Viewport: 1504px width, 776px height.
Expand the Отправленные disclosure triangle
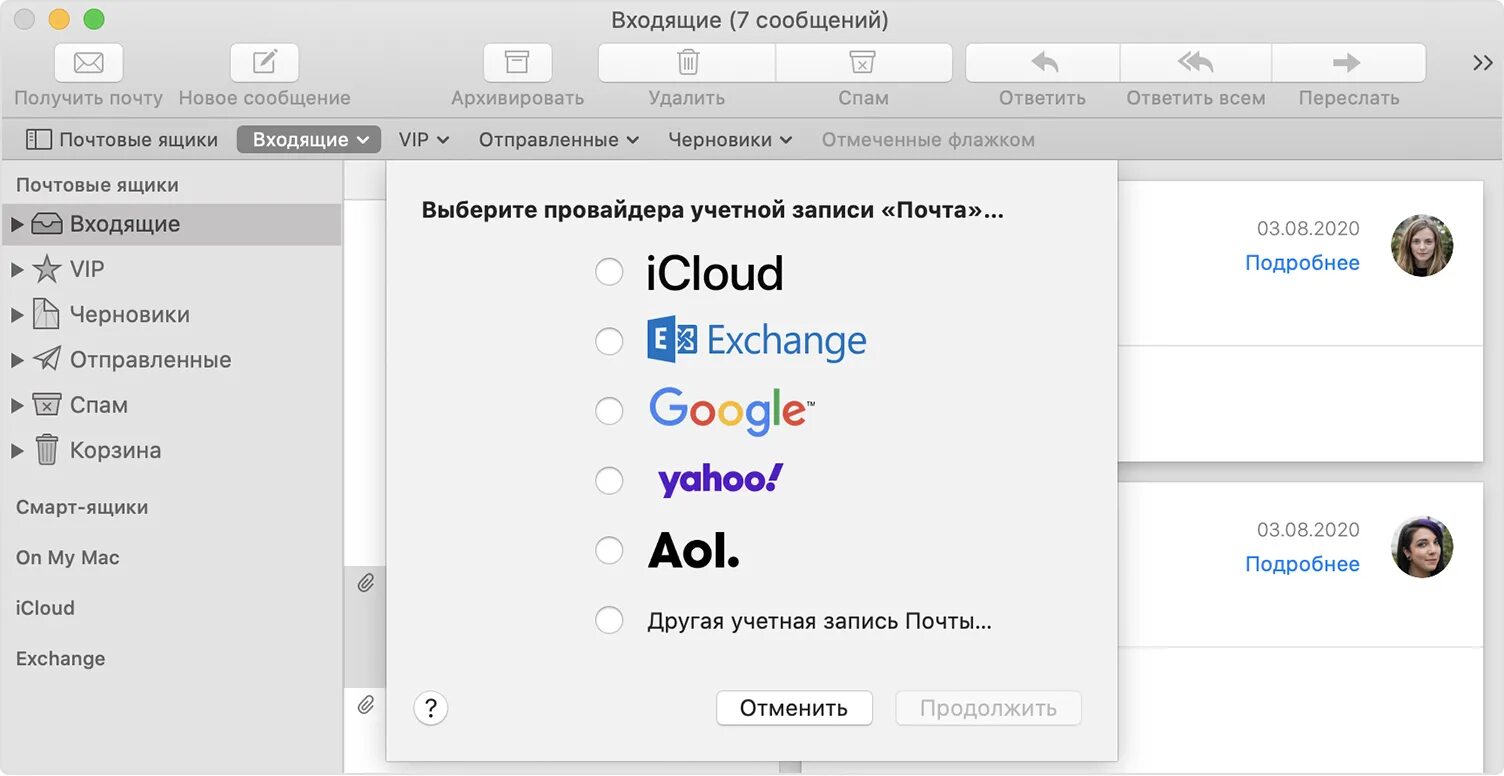(17, 360)
